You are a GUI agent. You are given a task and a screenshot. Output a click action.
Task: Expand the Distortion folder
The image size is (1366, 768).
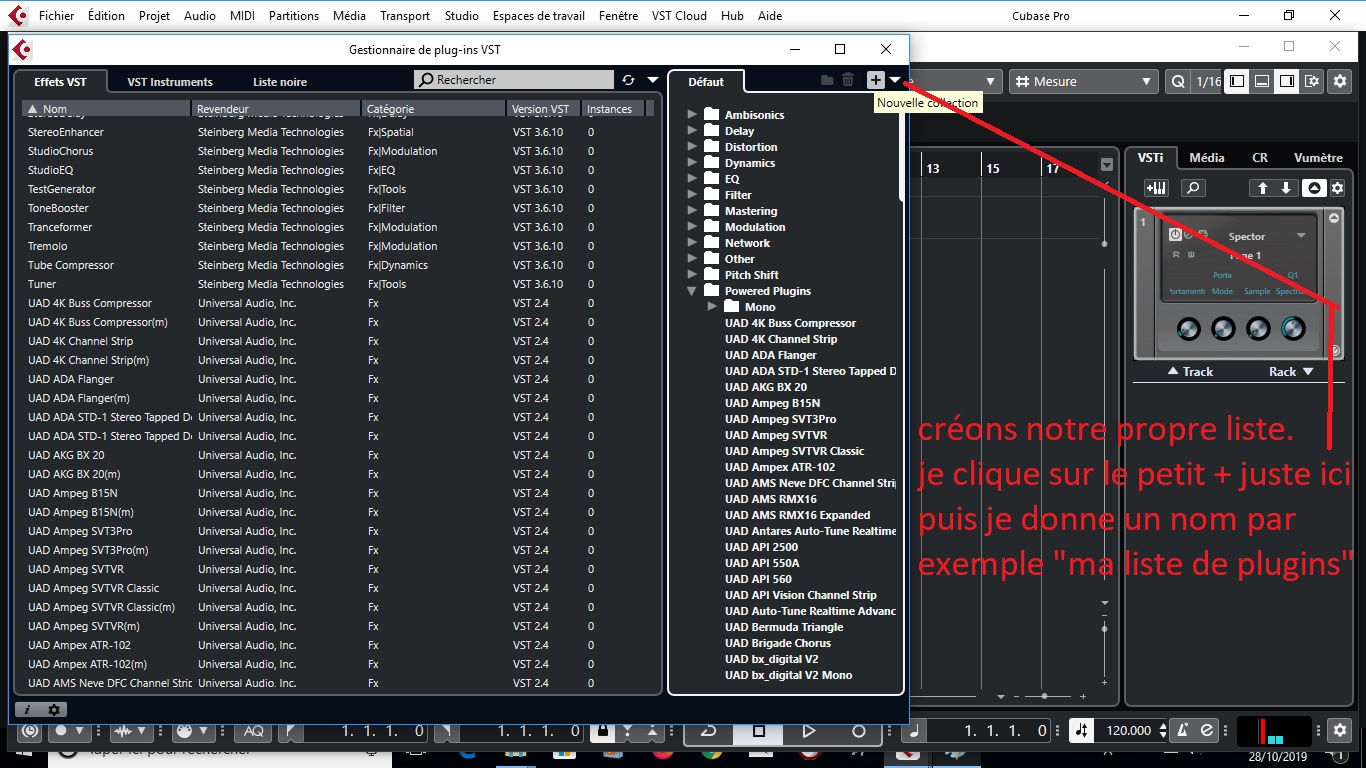coord(692,147)
